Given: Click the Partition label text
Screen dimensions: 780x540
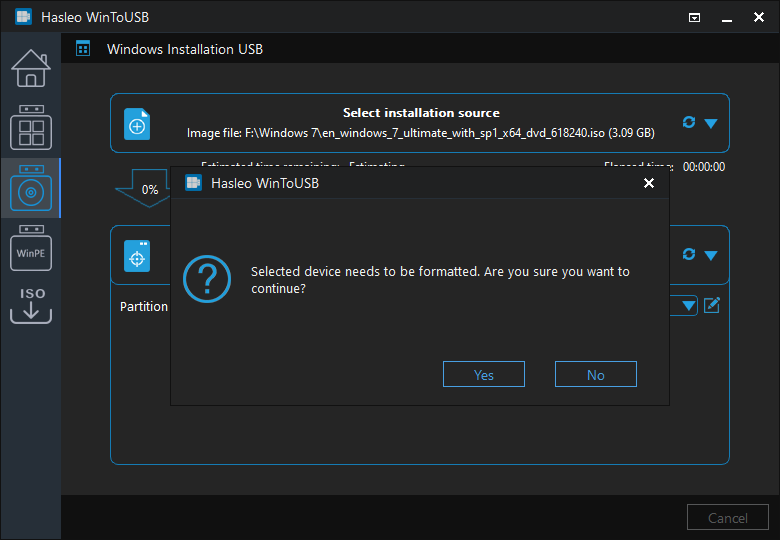Looking at the screenshot, I should point(144,306).
